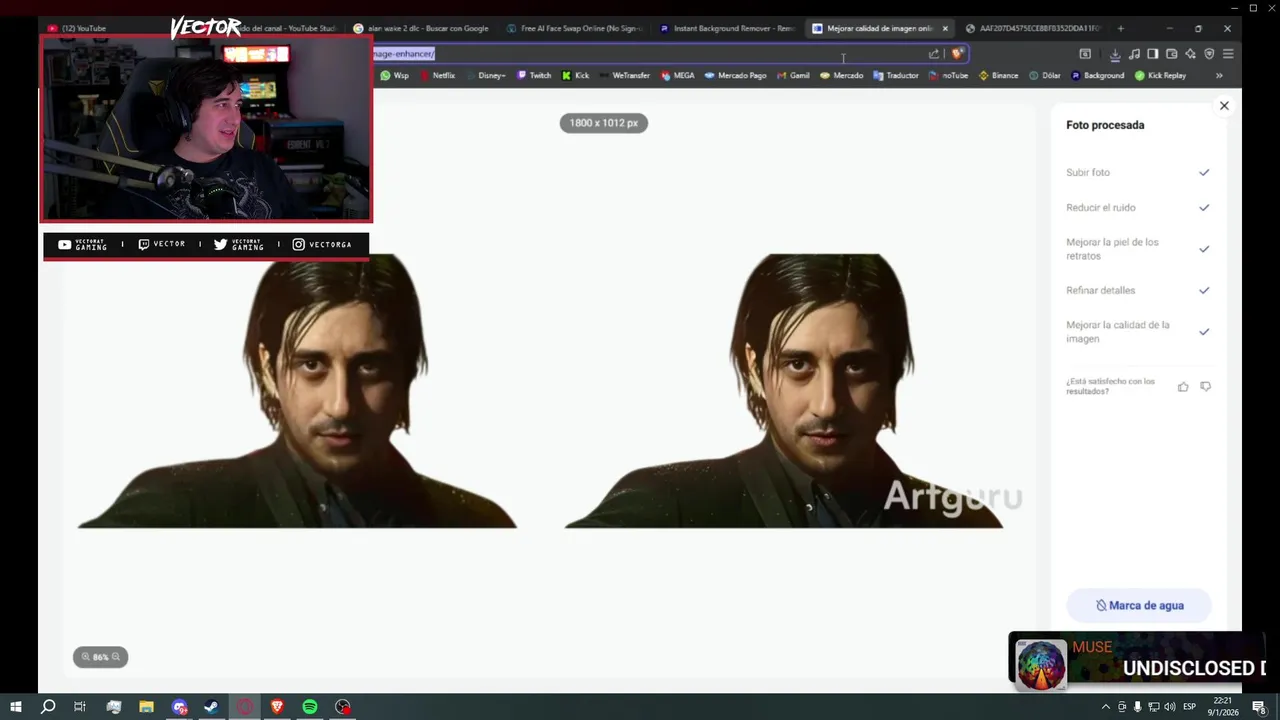The height and width of the screenshot is (720, 1280).
Task: Open Task View on taskbar
Action: tap(80, 707)
